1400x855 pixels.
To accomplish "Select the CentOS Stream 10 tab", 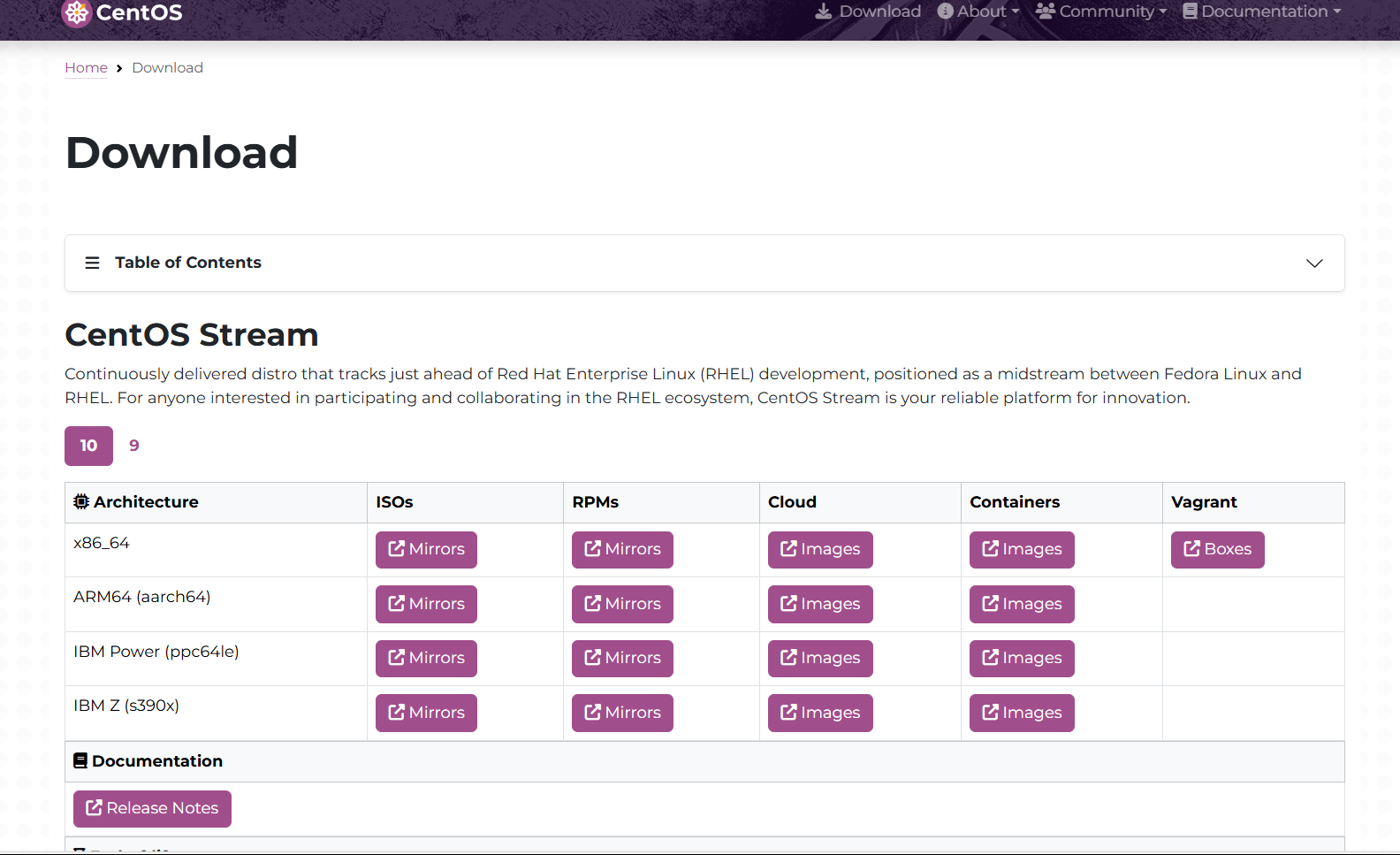I will click(88, 446).
